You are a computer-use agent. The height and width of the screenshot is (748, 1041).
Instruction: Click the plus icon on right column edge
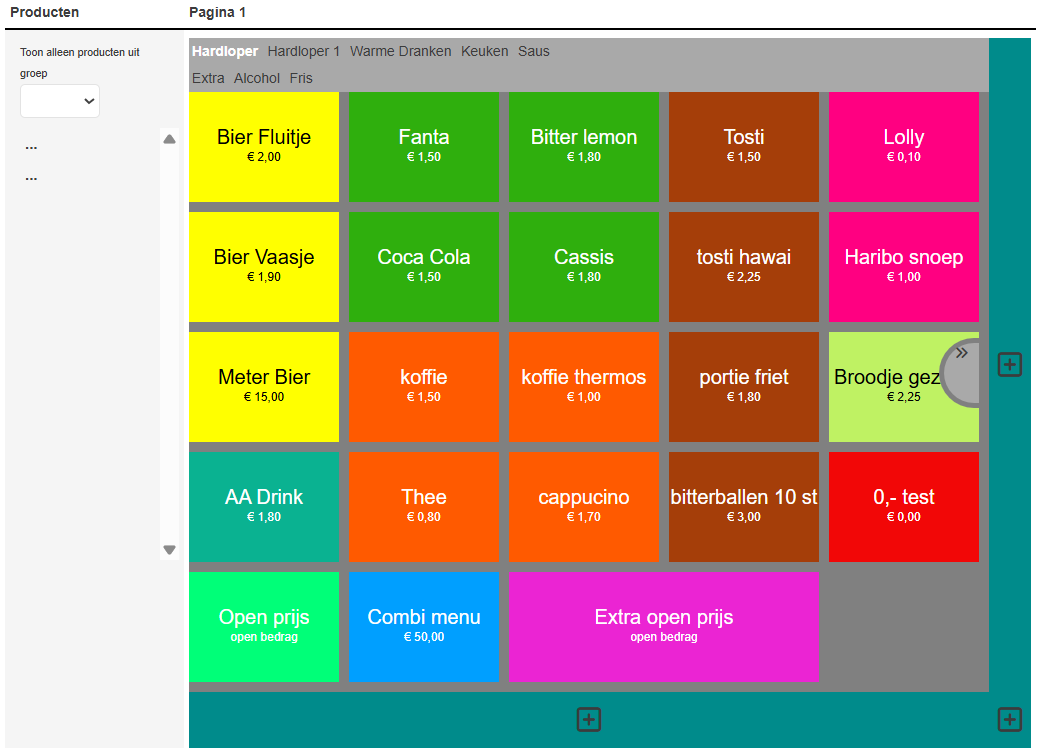pos(1009,365)
